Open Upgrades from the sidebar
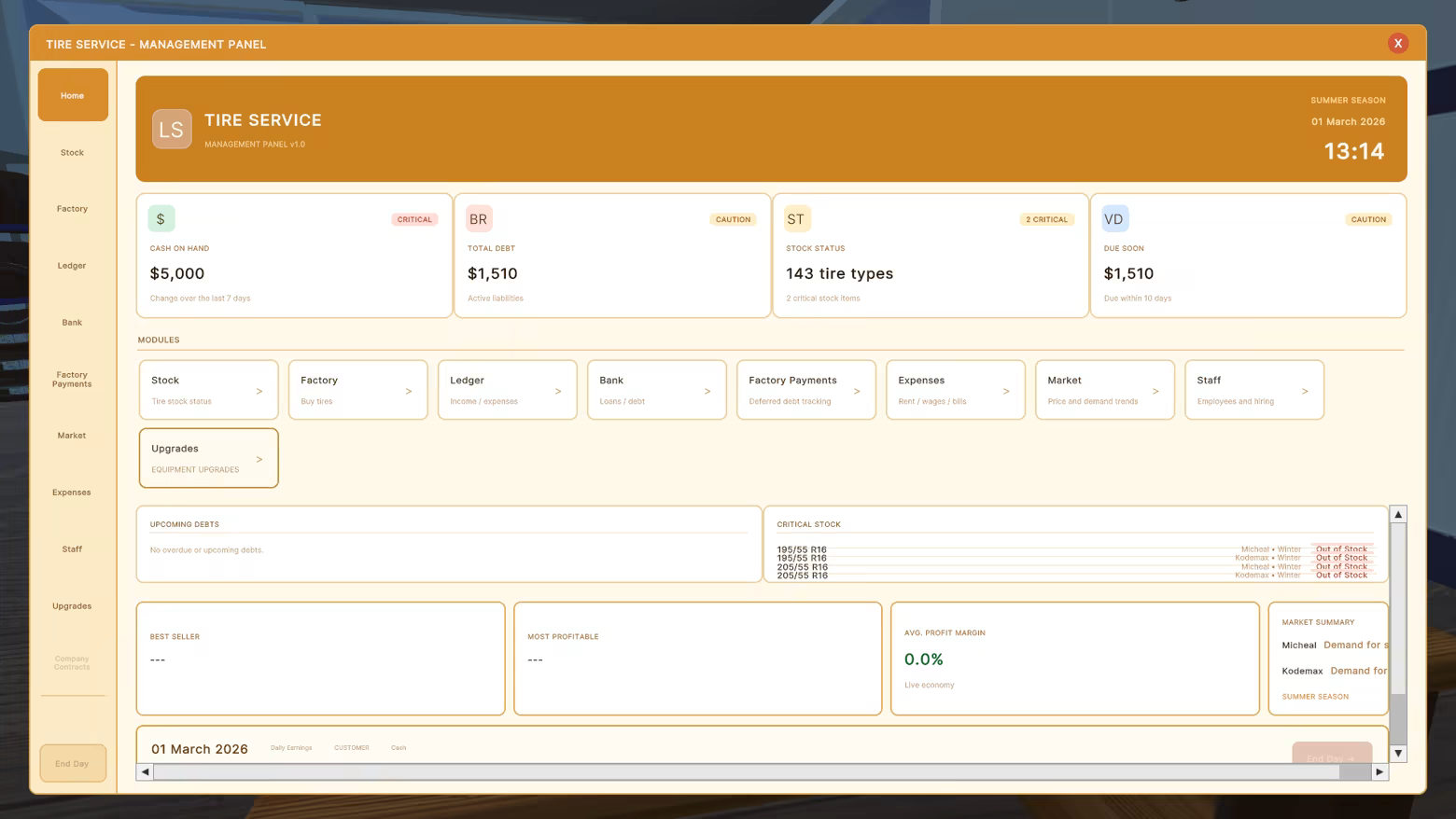1456x819 pixels. 73,606
